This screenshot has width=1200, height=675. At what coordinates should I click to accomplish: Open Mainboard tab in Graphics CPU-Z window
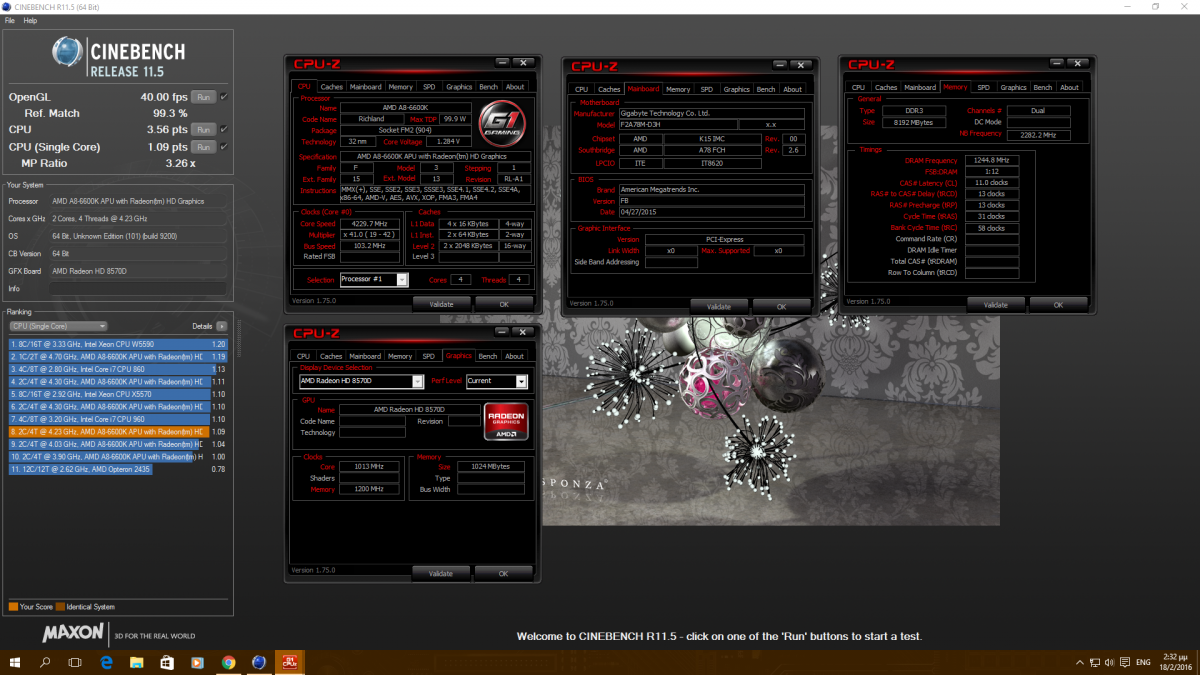[365, 356]
